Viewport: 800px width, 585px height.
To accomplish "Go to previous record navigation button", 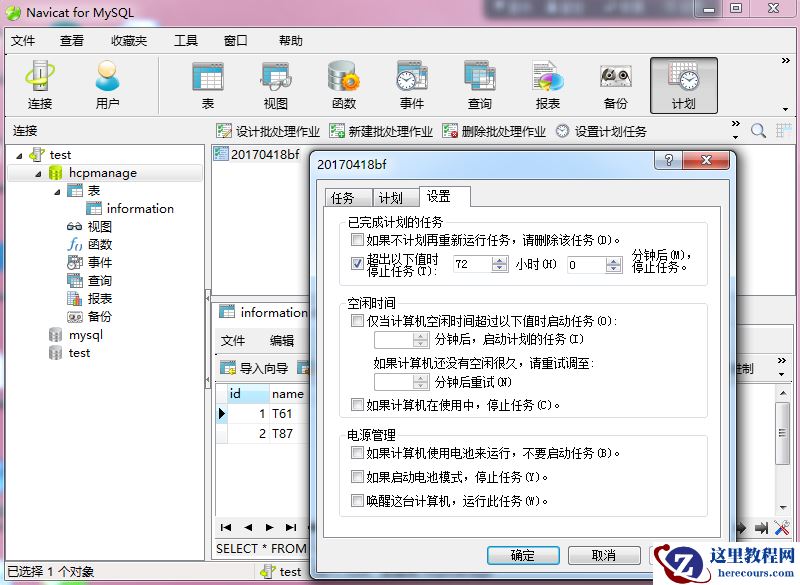I will (248, 527).
